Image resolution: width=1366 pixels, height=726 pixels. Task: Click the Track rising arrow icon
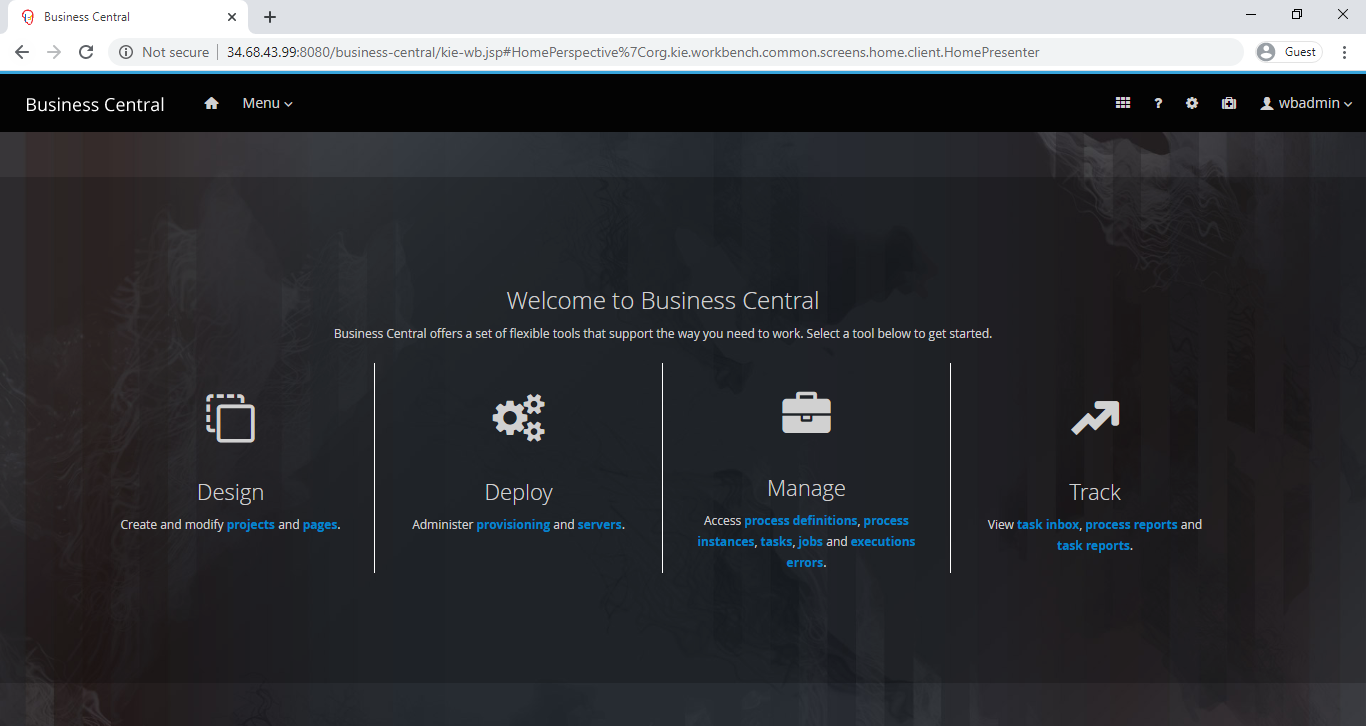click(1095, 418)
